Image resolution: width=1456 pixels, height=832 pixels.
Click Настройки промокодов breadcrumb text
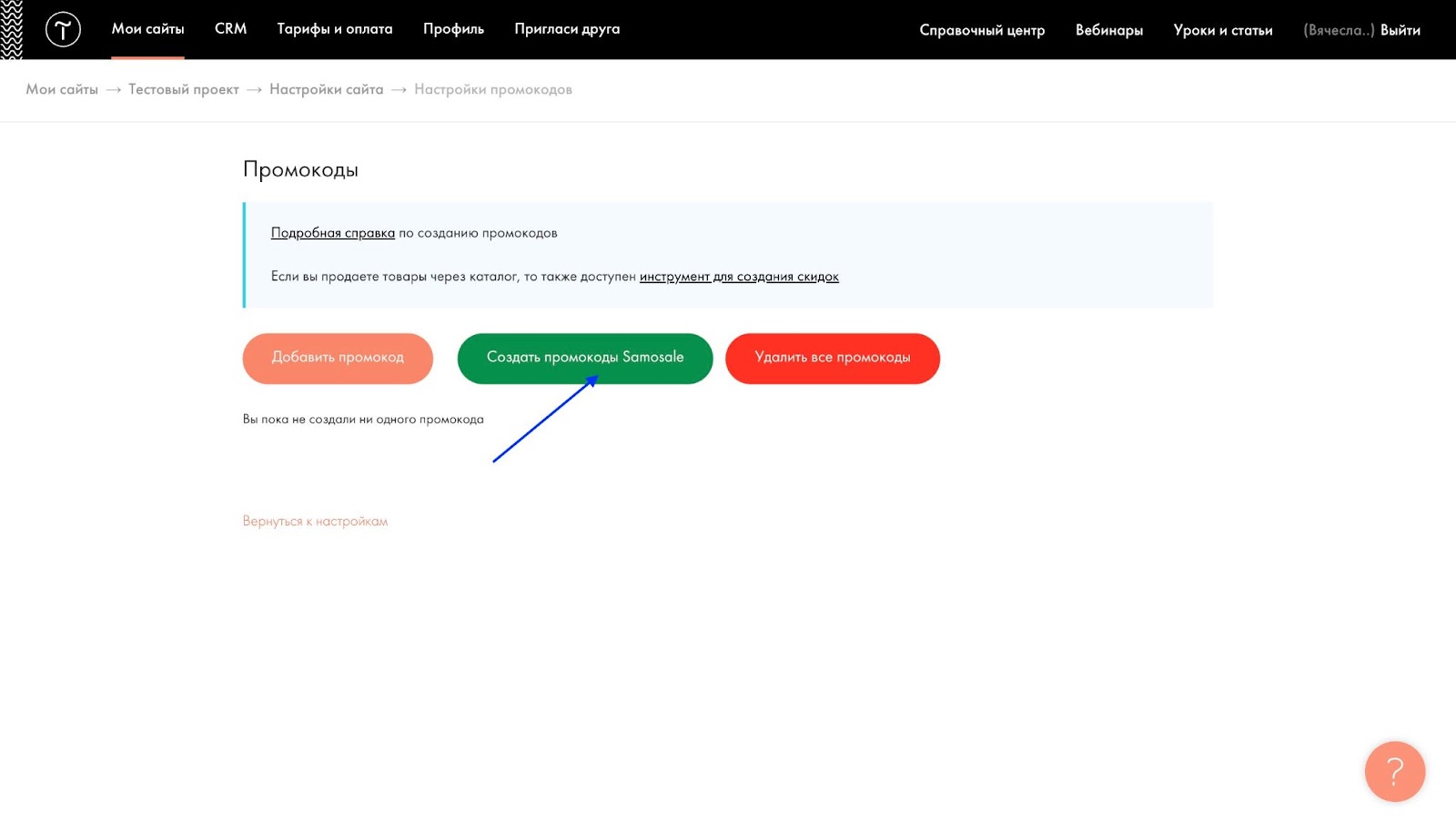(x=493, y=89)
